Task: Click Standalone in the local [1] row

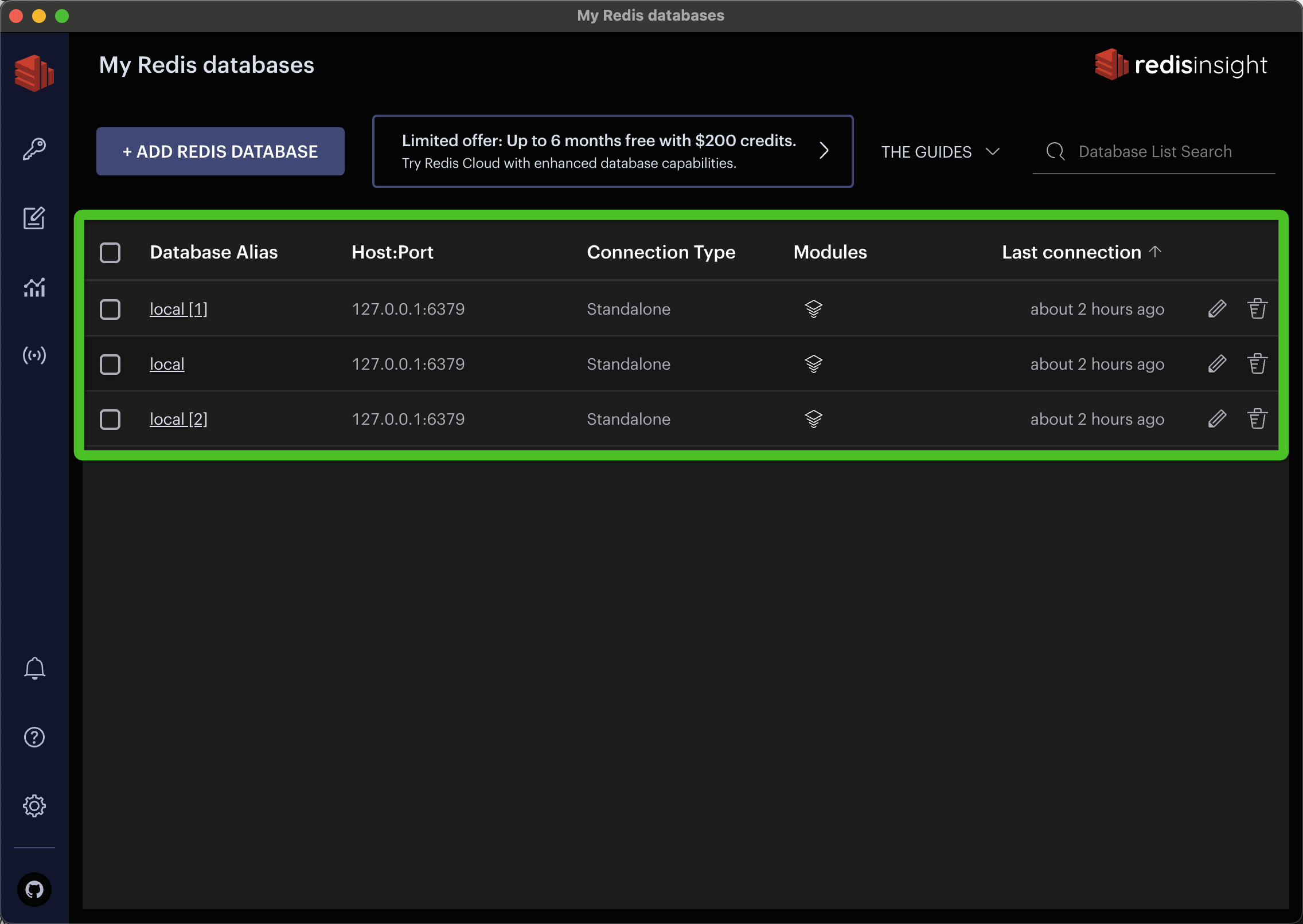Action: pyautogui.click(x=629, y=309)
